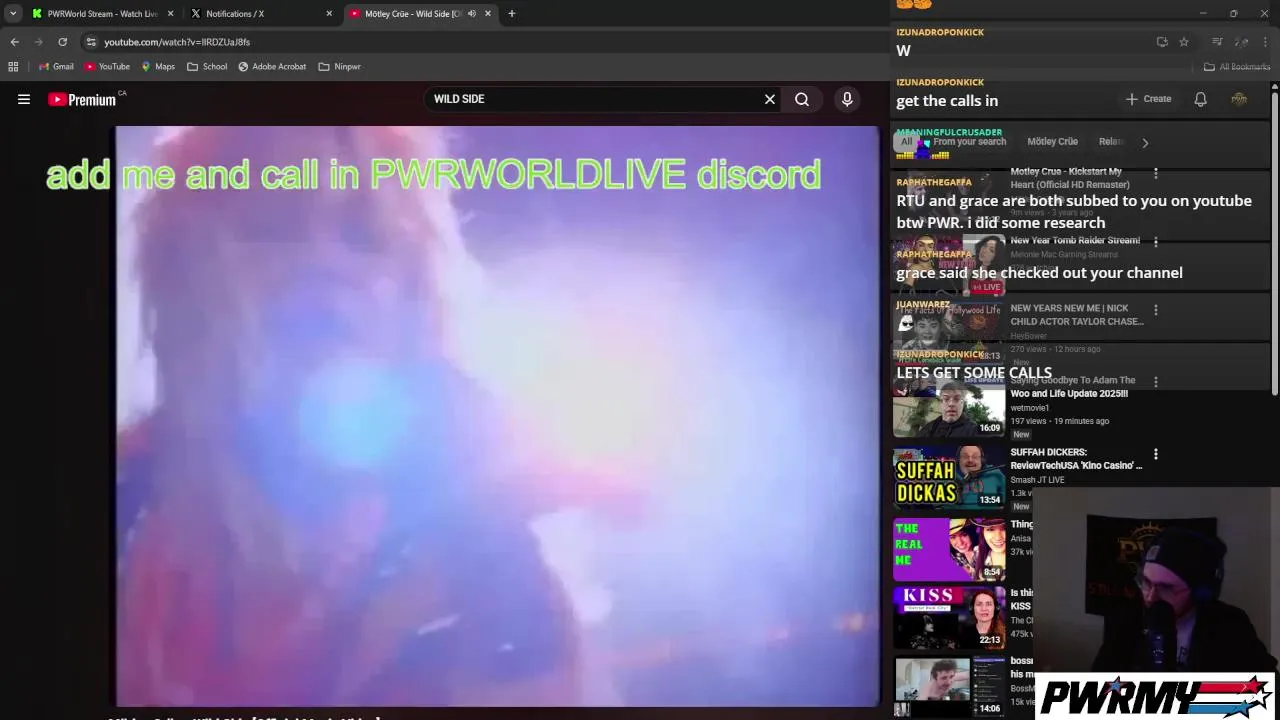Viewport: 1280px width, 720px height.
Task: Start voice search with the microphone
Action: click(847, 99)
